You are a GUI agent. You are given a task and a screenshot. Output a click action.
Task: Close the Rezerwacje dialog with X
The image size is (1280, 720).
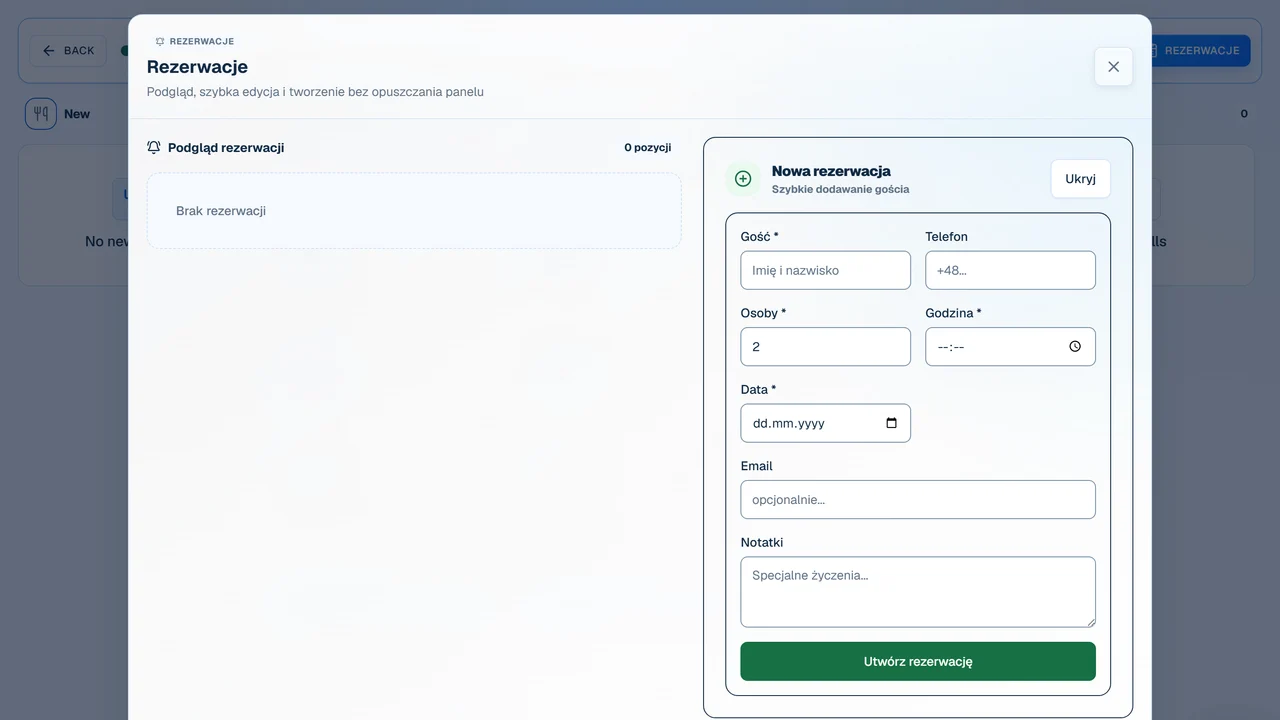(x=1113, y=67)
